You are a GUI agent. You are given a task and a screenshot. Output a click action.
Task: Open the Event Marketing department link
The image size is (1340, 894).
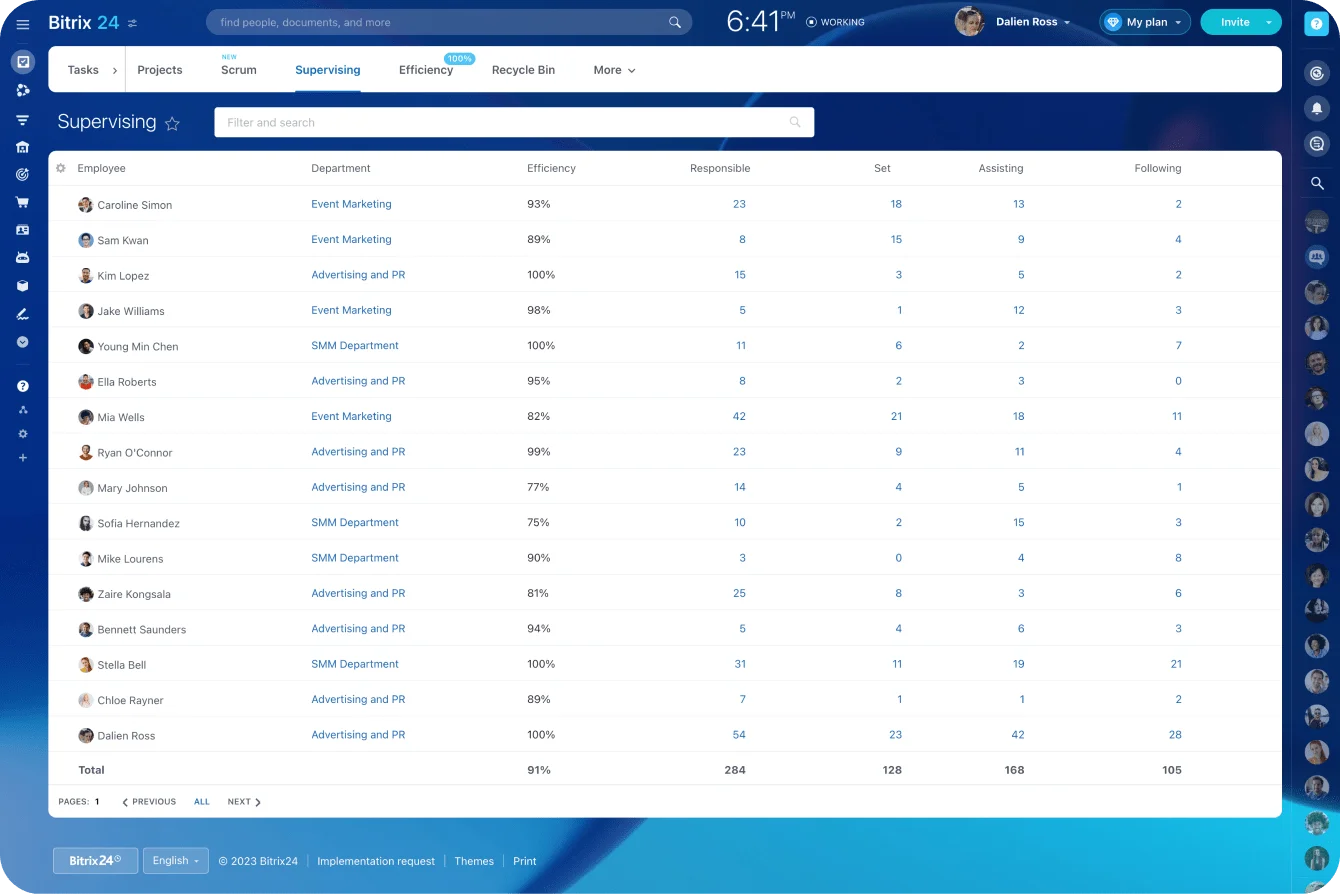pos(351,203)
